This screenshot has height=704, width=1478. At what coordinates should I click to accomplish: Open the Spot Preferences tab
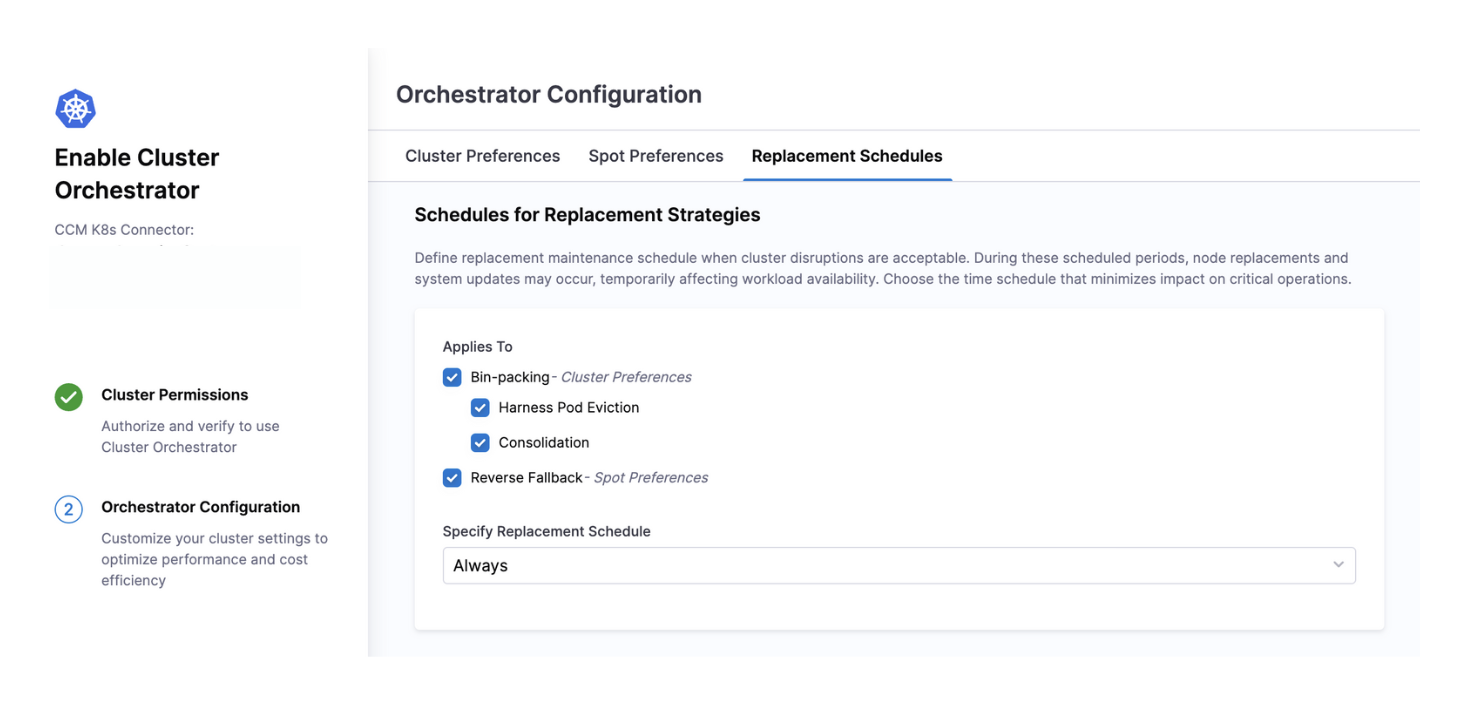(655, 156)
